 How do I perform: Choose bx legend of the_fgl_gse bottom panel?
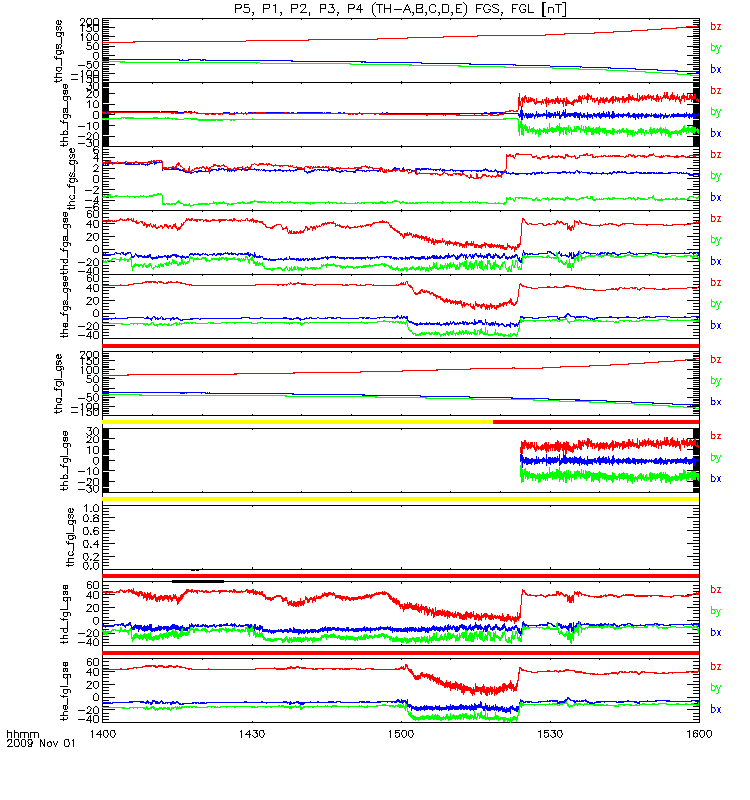click(x=716, y=710)
